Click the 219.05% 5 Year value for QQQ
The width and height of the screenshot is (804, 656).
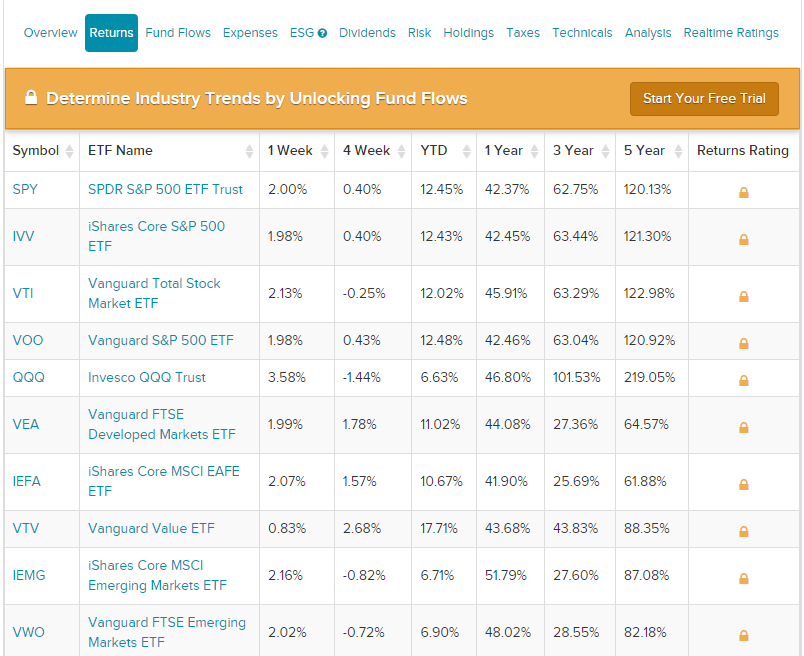coord(649,377)
